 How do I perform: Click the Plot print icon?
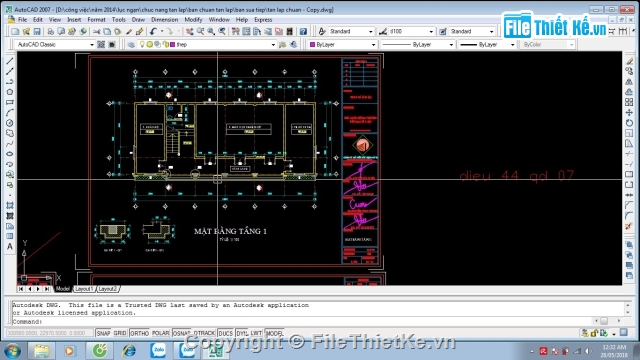(x=50, y=31)
